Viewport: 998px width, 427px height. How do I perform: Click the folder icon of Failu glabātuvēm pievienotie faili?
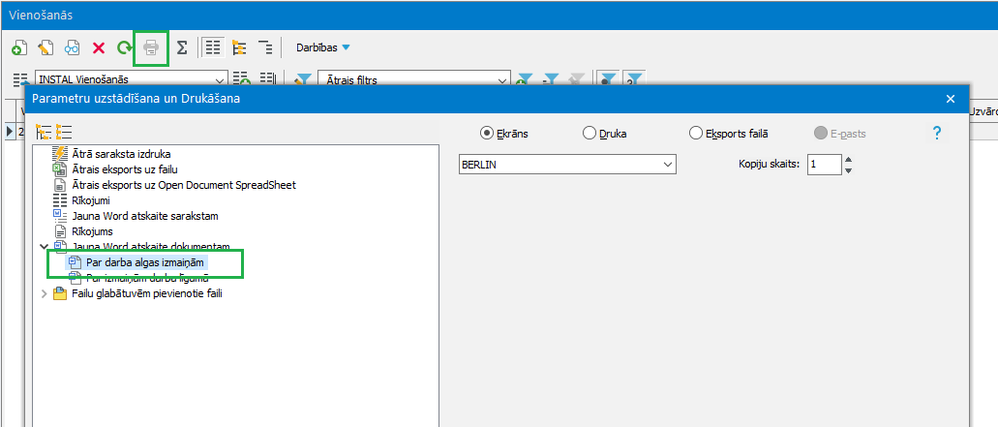(60, 294)
